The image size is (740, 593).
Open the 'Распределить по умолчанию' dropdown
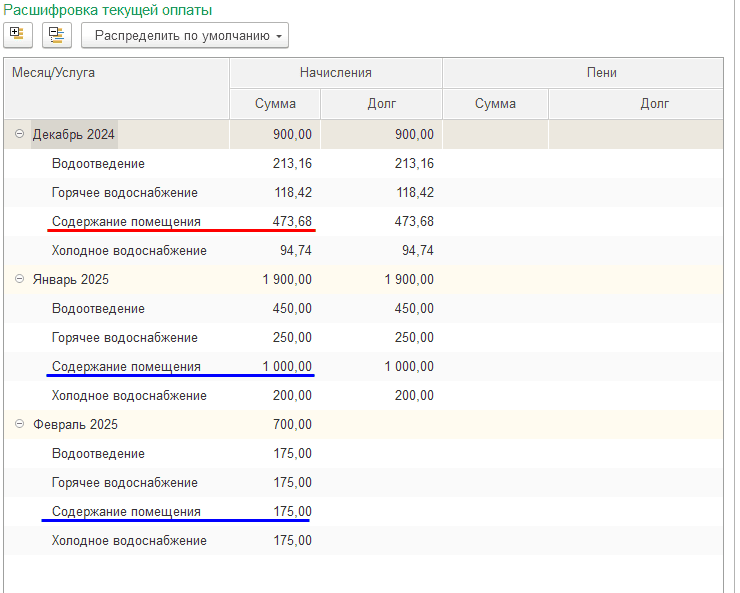(x=184, y=36)
